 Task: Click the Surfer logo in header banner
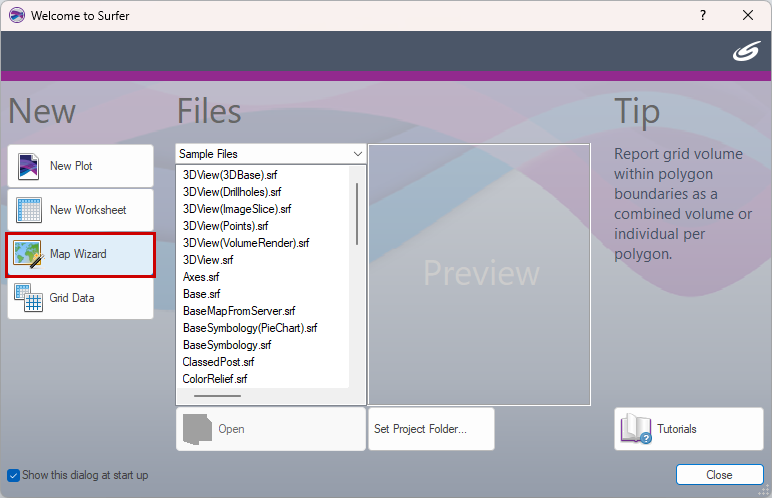click(x=746, y=51)
